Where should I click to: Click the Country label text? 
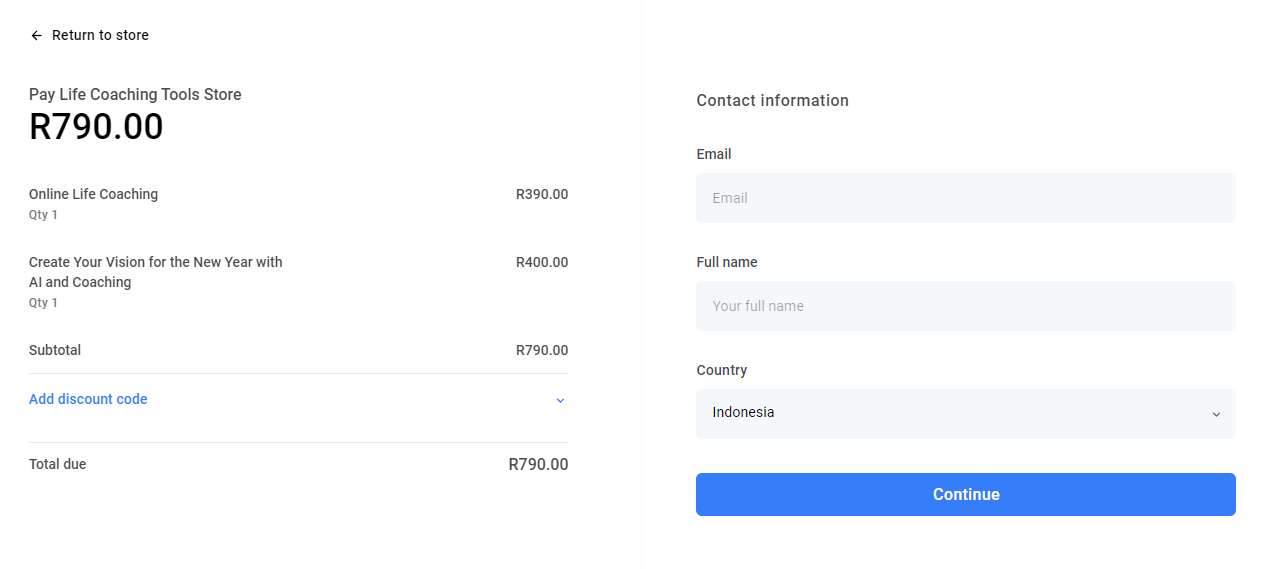pyautogui.click(x=722, y=370)
